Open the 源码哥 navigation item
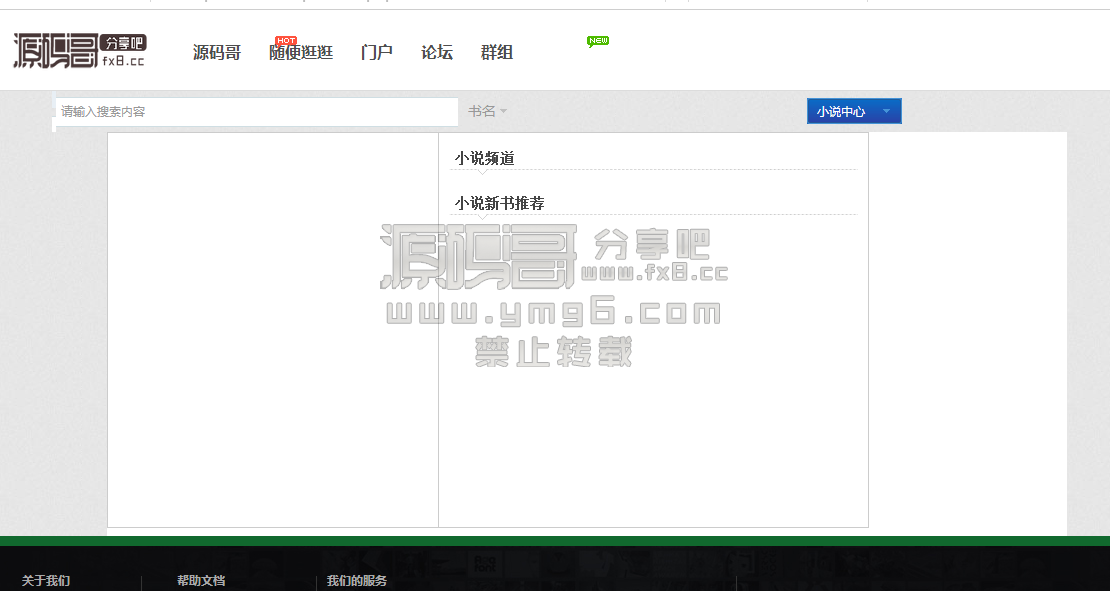 217,52
